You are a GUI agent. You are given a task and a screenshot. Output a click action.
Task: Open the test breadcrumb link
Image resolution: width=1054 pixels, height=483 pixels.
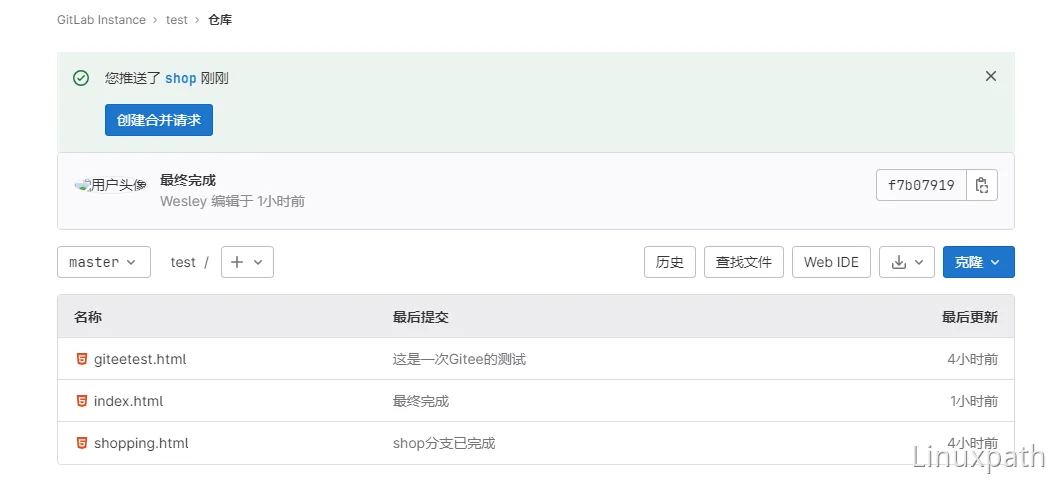click(x=177, y=19)
